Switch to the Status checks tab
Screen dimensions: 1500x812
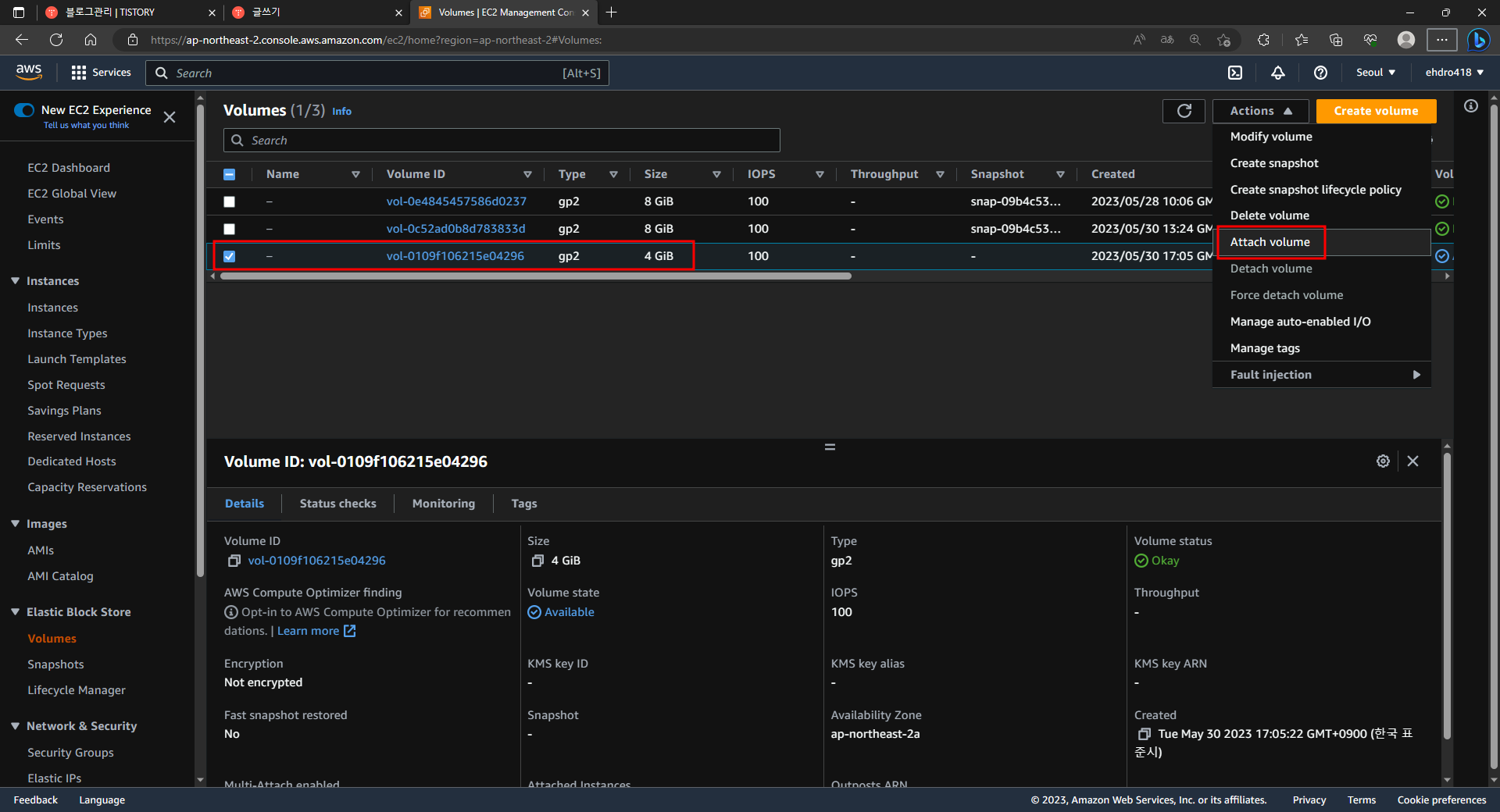pyautogui.click(x=337, y=504)
